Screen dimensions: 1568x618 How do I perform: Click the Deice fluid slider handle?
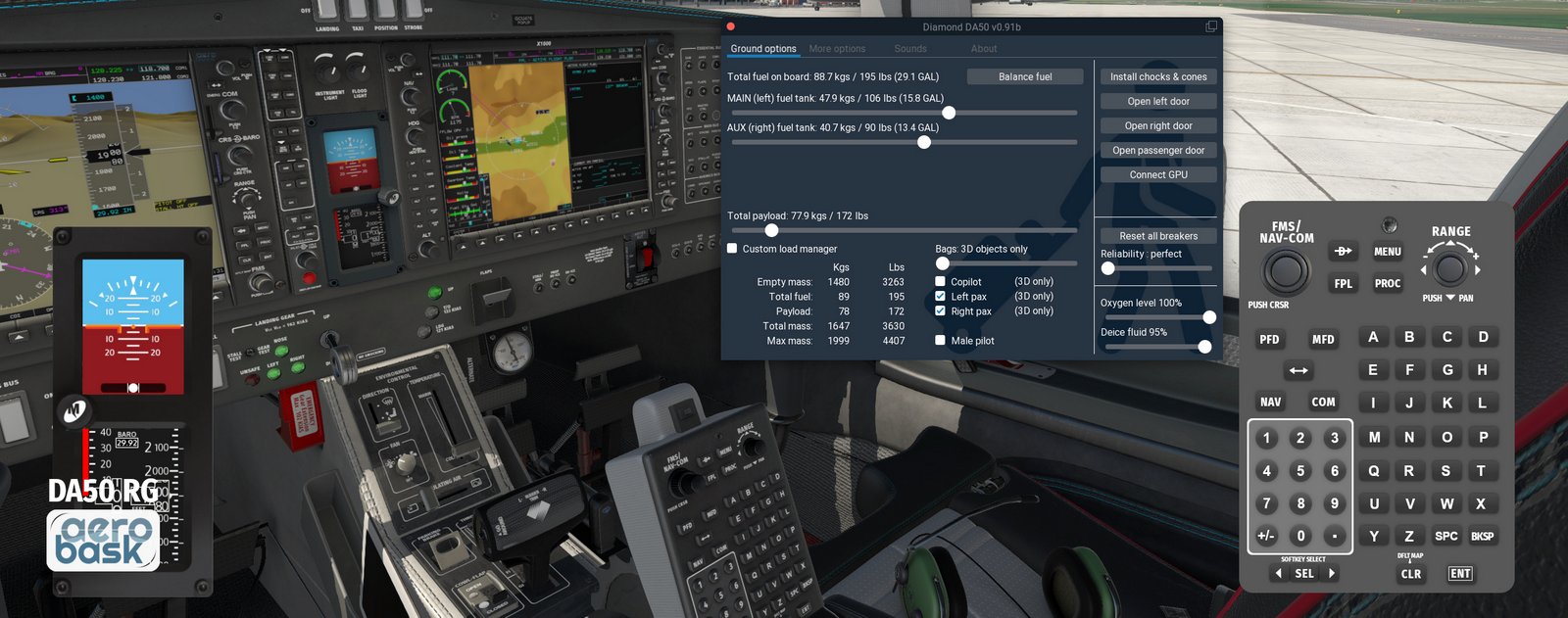click(x=1204, y=347)
